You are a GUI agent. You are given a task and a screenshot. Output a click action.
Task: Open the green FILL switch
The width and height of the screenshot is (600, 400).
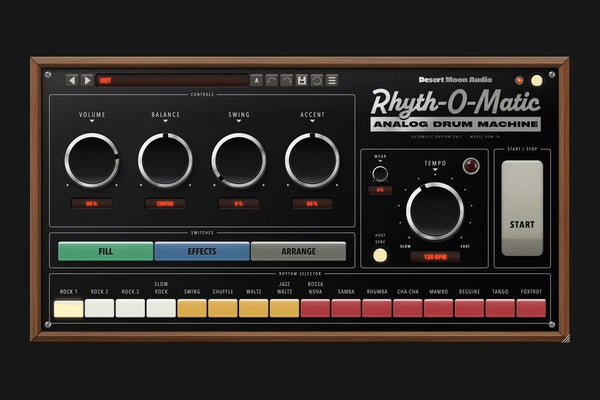[x=106, y=251]
